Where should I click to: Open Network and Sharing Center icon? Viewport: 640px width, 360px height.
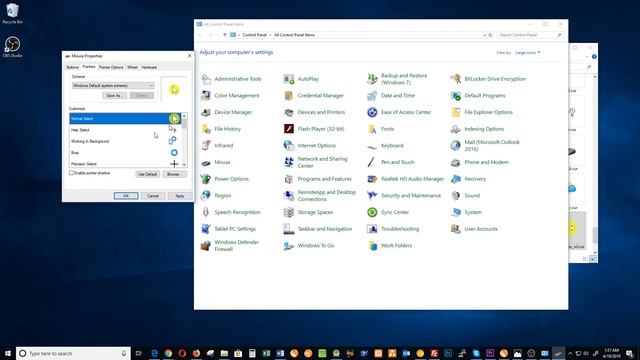tap(289, 162)
